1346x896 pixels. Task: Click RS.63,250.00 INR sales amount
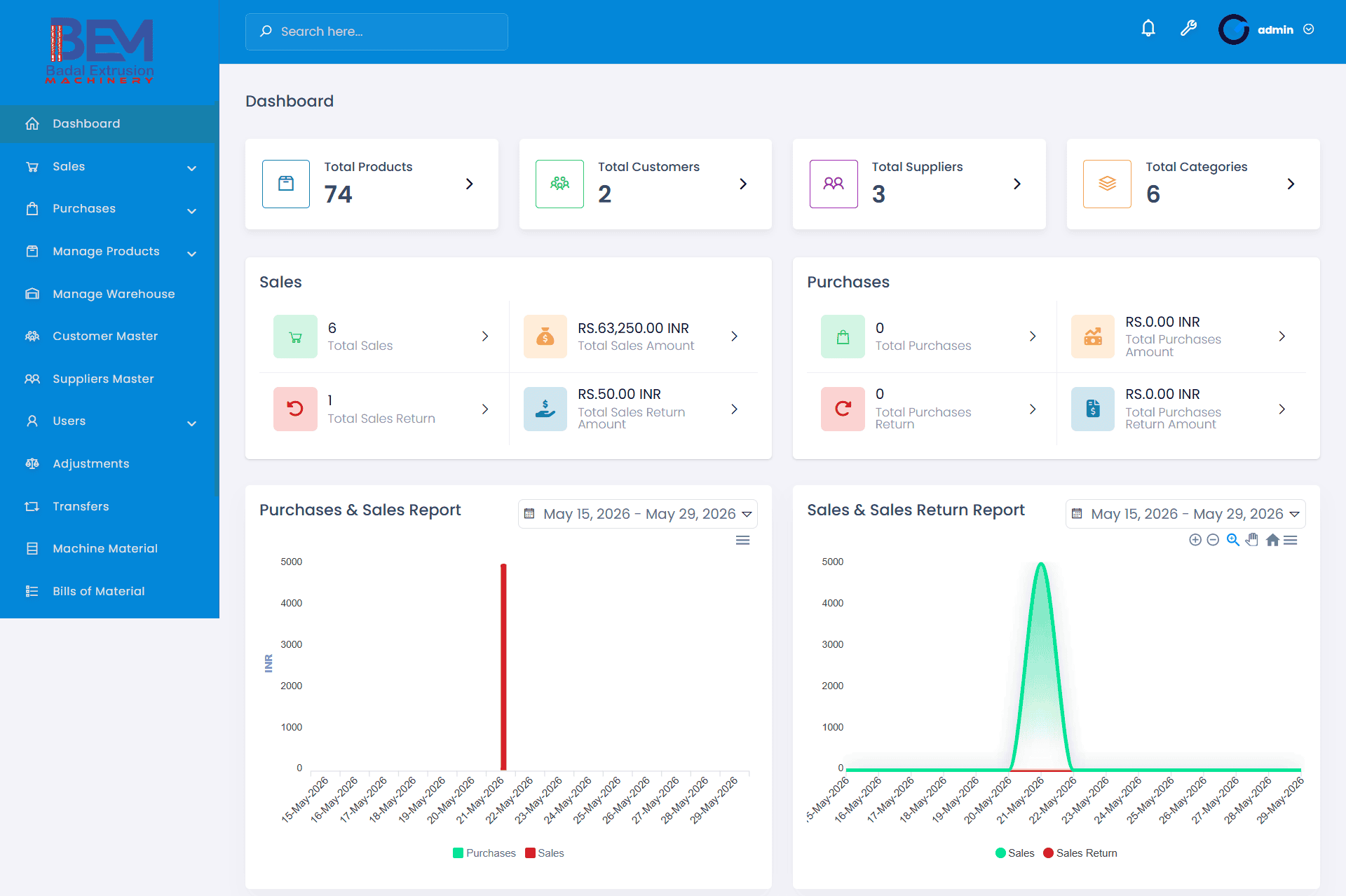[633, 328]
